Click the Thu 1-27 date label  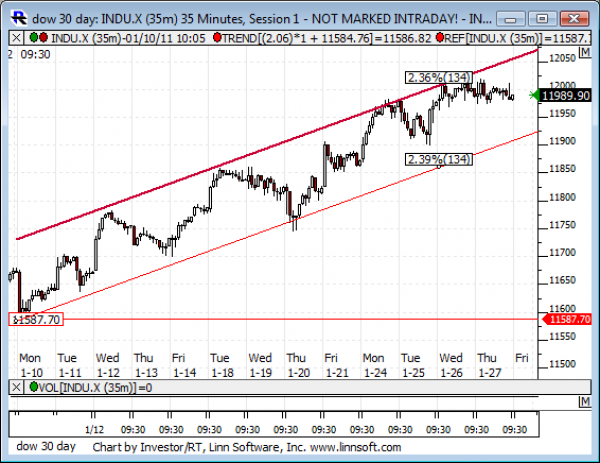tap(488, 365)
